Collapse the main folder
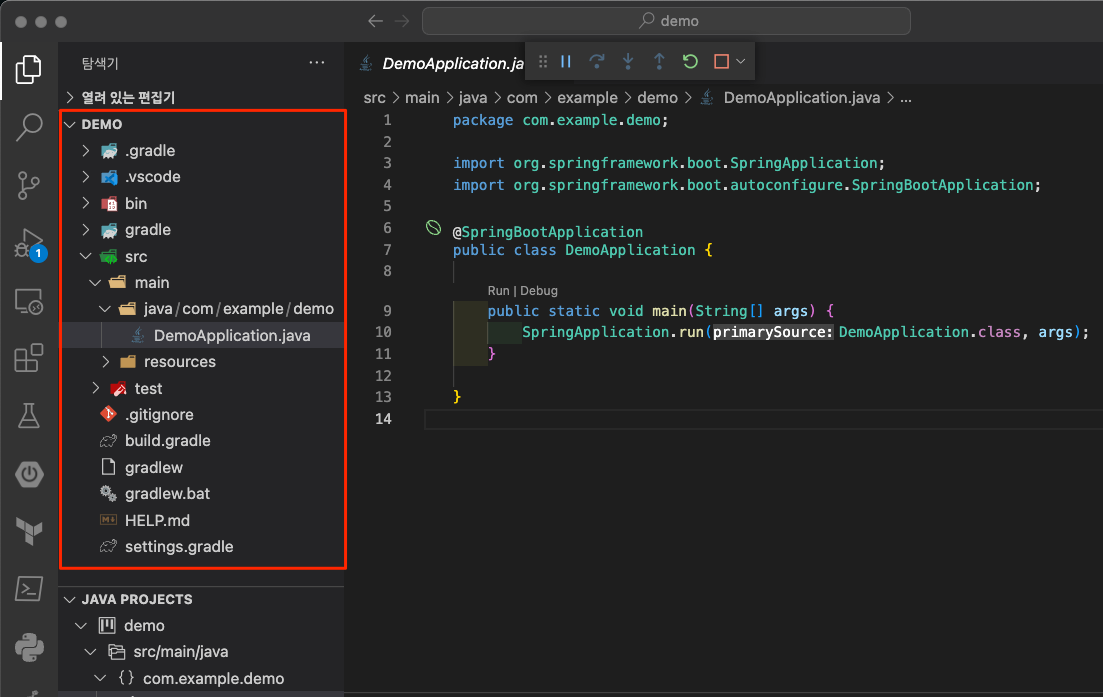The height and width of the screenshot is (697, 1103). (203, 283)
